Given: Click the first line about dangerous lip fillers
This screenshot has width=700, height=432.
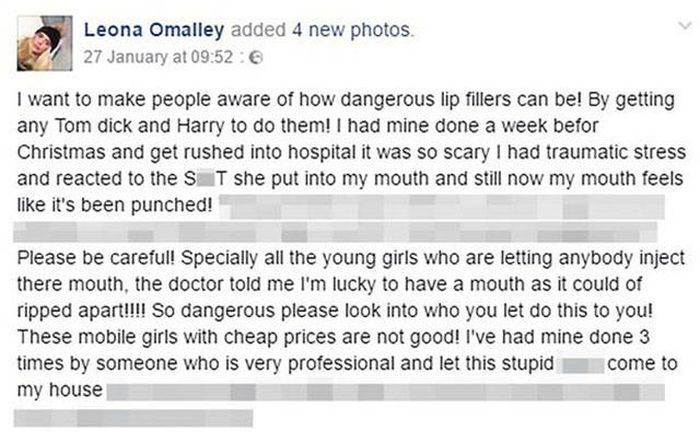Looking at the screenshot, I should click(x=346, y=100).
